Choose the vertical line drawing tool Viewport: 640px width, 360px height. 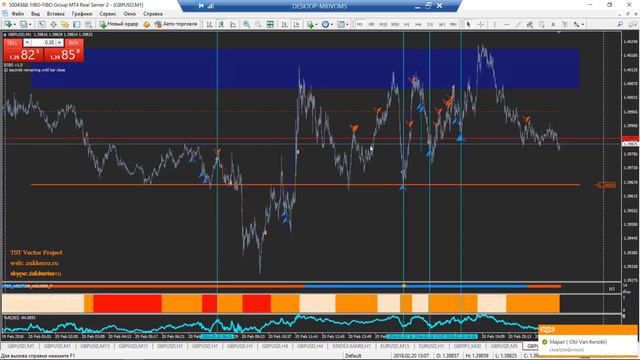coord(495,24)
